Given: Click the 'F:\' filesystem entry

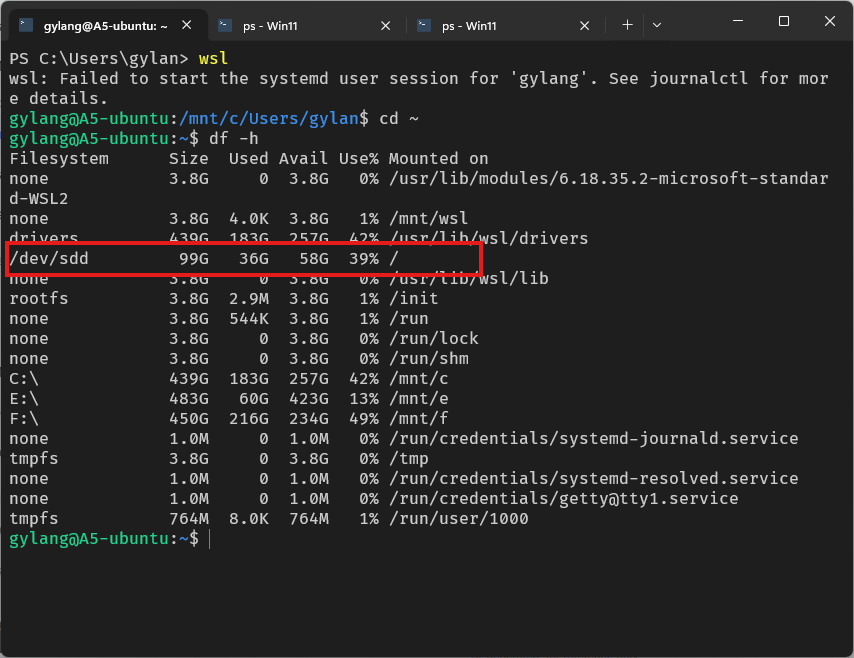Looking at the screenshot, I should [x=24, y=418].
